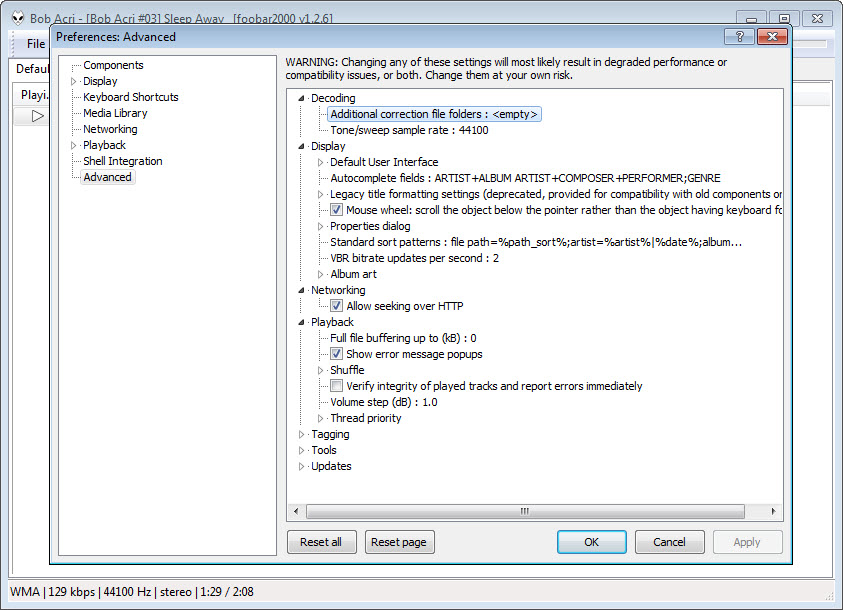Open Keyboard Shortcuts preferences page
The image size is (843, 610).
tap(131, 97)
